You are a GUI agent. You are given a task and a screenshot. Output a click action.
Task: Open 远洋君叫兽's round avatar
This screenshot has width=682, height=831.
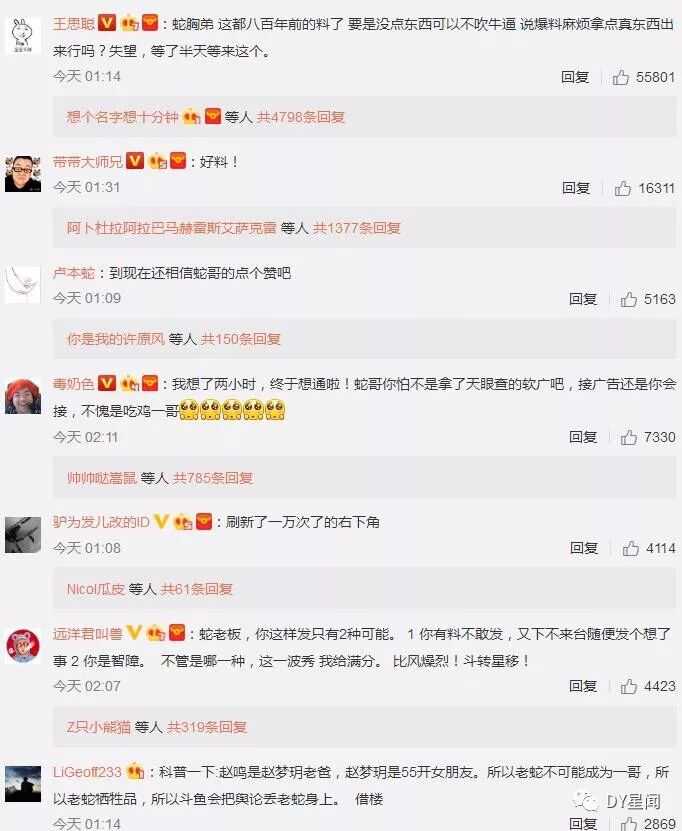[23, 646]
